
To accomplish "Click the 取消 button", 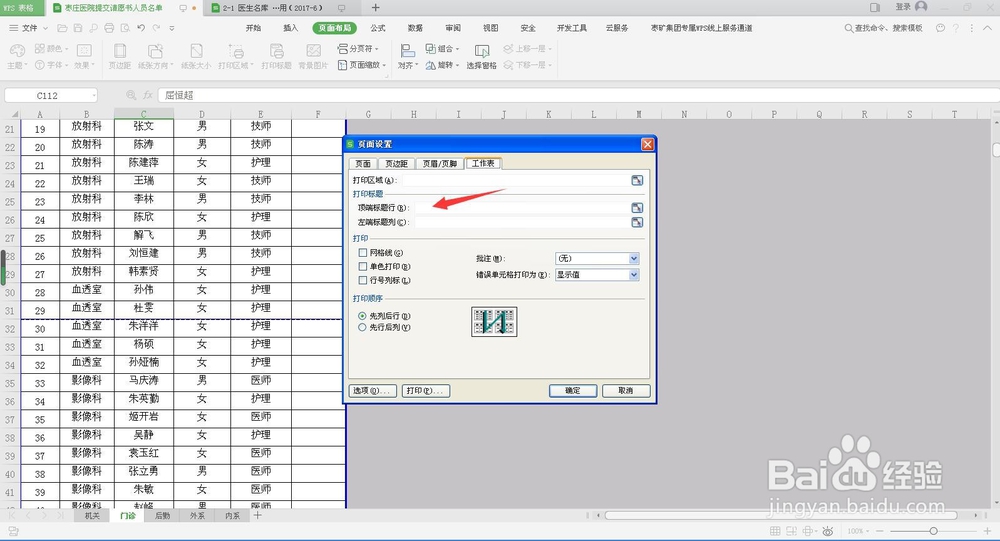I will [x=626, y=390].
